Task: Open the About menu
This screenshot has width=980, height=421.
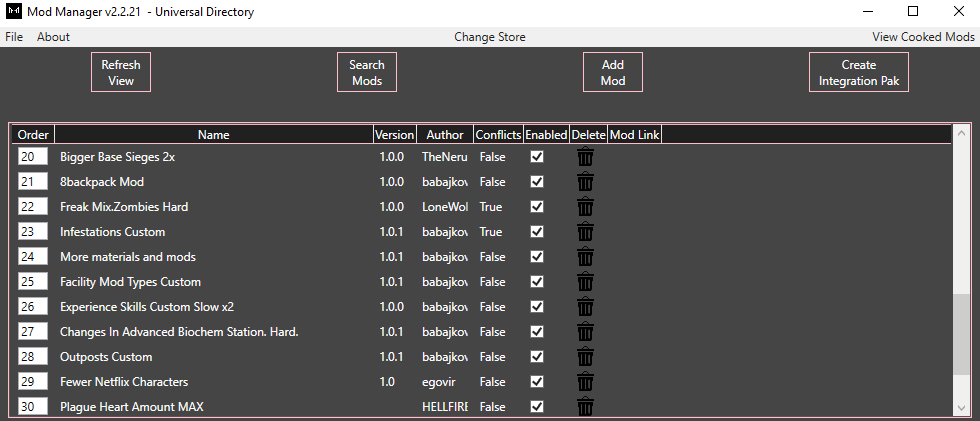Action: 53,37
